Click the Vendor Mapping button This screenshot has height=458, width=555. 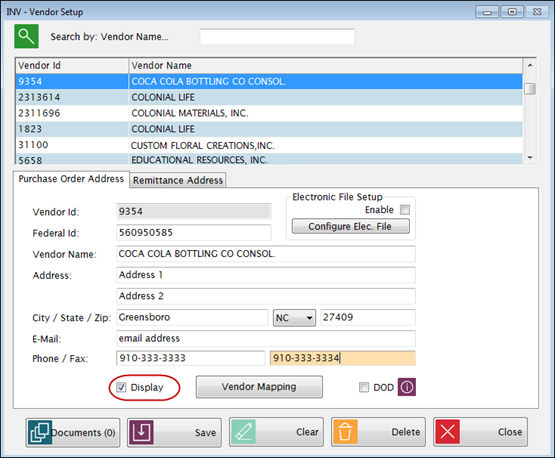click(259, 387)
